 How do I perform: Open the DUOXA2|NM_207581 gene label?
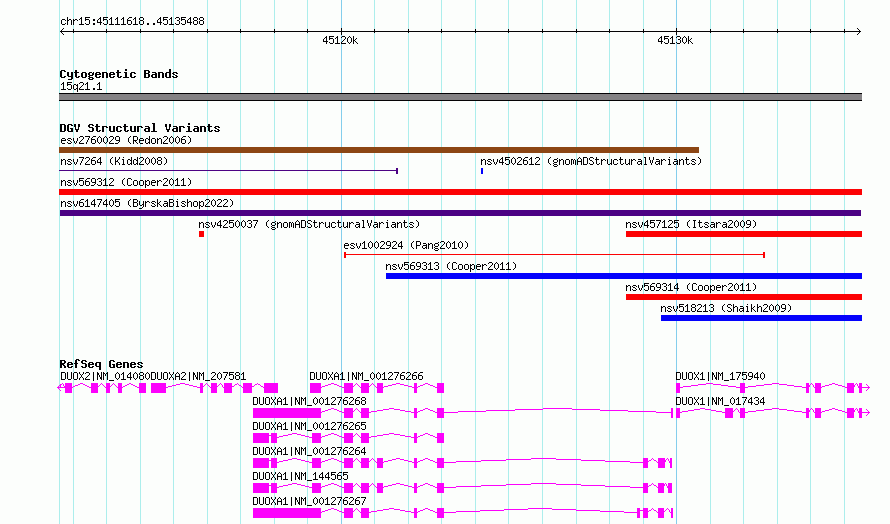(199, 376)
